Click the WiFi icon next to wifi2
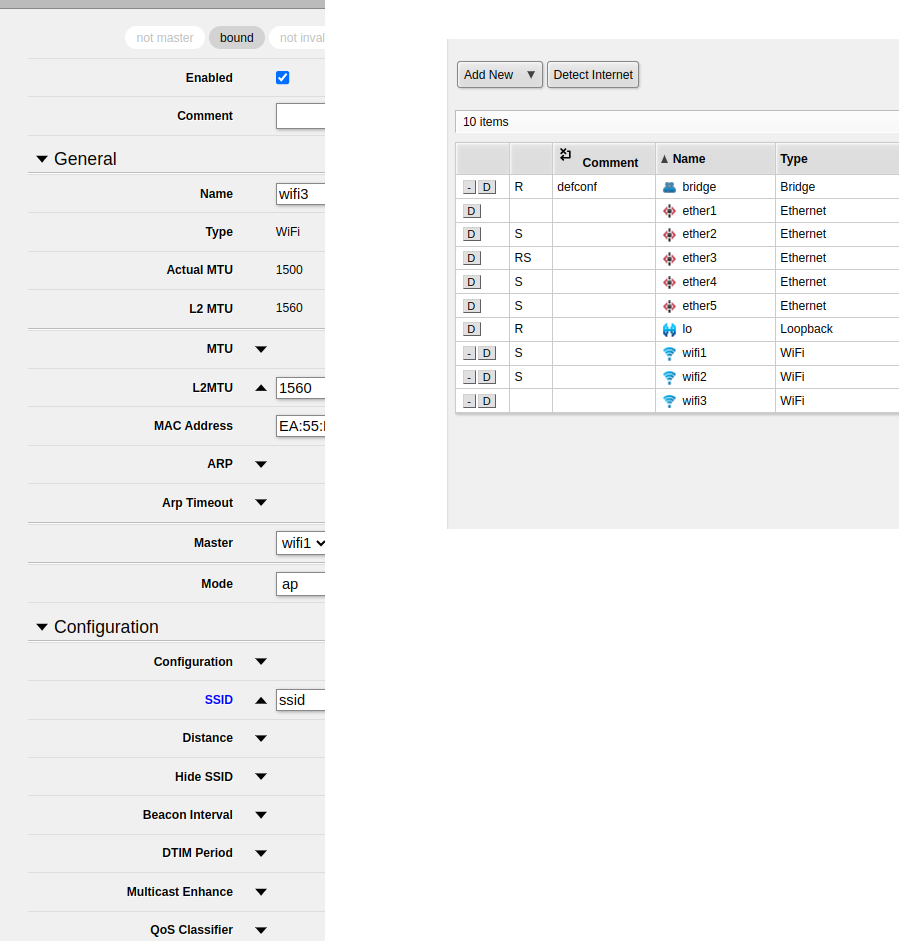 667,377
